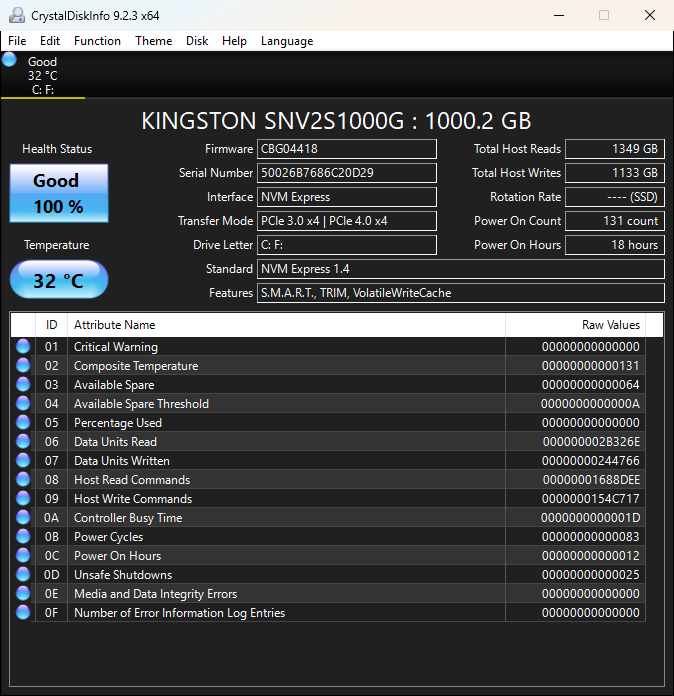This screenshot has height=696, width=674.
Task: Open the Function menu
Action: click(97, 41)
